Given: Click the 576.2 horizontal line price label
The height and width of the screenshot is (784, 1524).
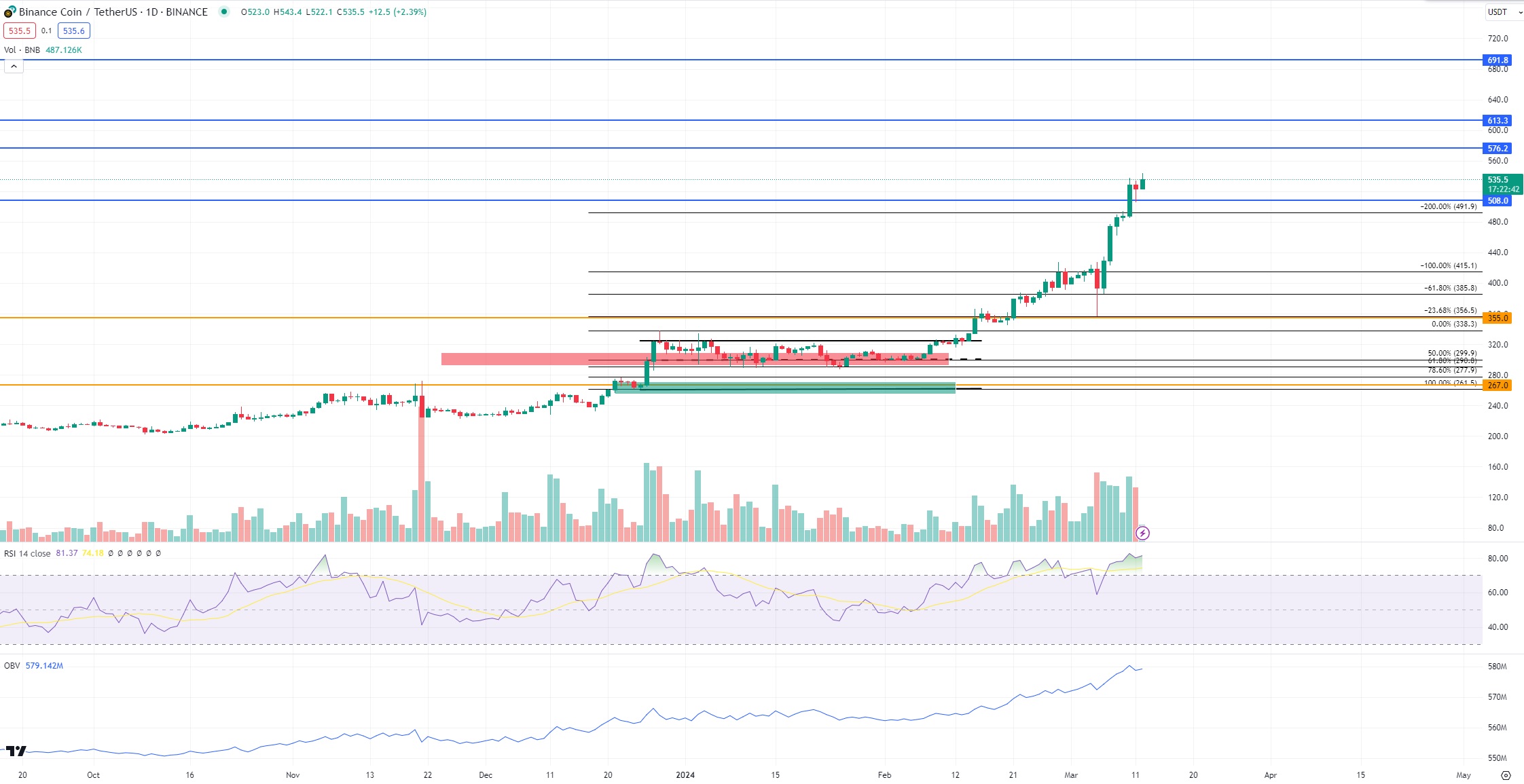Looking at the screenshot, I should click(x=1497, y=148).
